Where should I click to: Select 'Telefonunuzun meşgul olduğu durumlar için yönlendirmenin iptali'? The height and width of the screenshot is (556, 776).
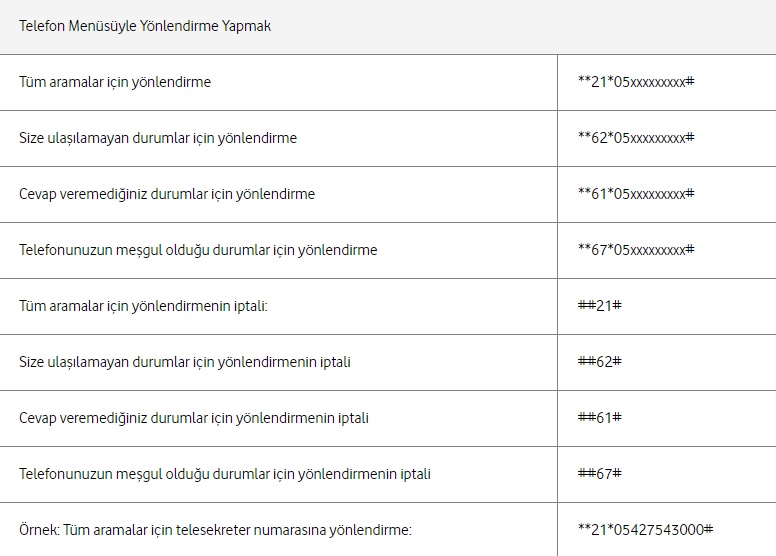tap(225, 474)
